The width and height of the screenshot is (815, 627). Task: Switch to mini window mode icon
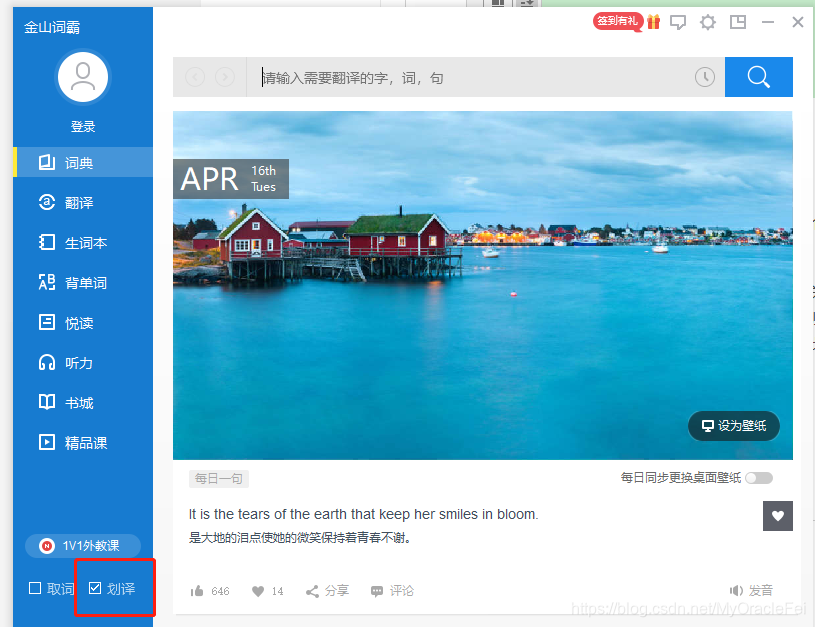[x=738, y=22]
